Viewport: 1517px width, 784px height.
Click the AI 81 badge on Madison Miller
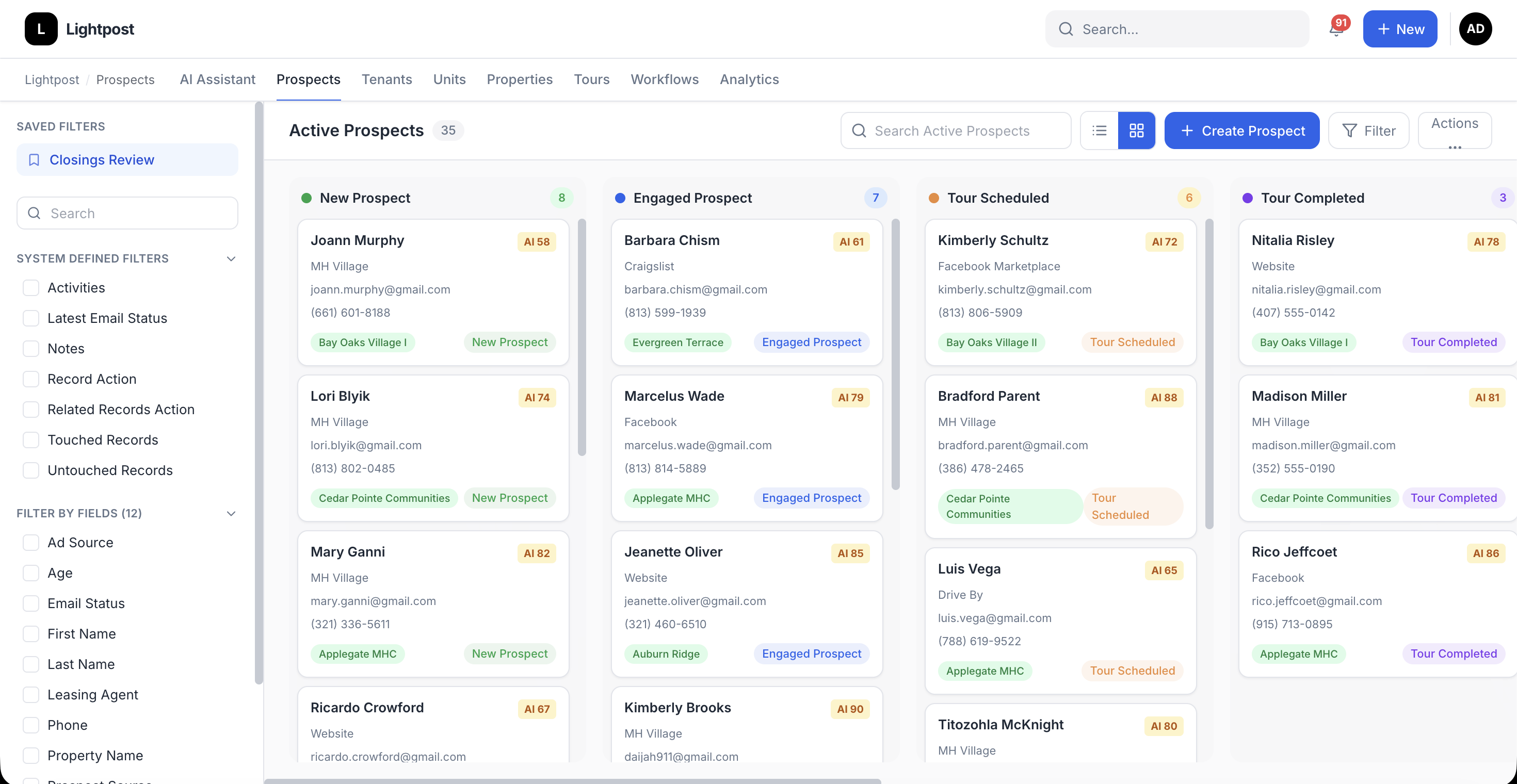pyautogui.click(x=1487, y=398)
